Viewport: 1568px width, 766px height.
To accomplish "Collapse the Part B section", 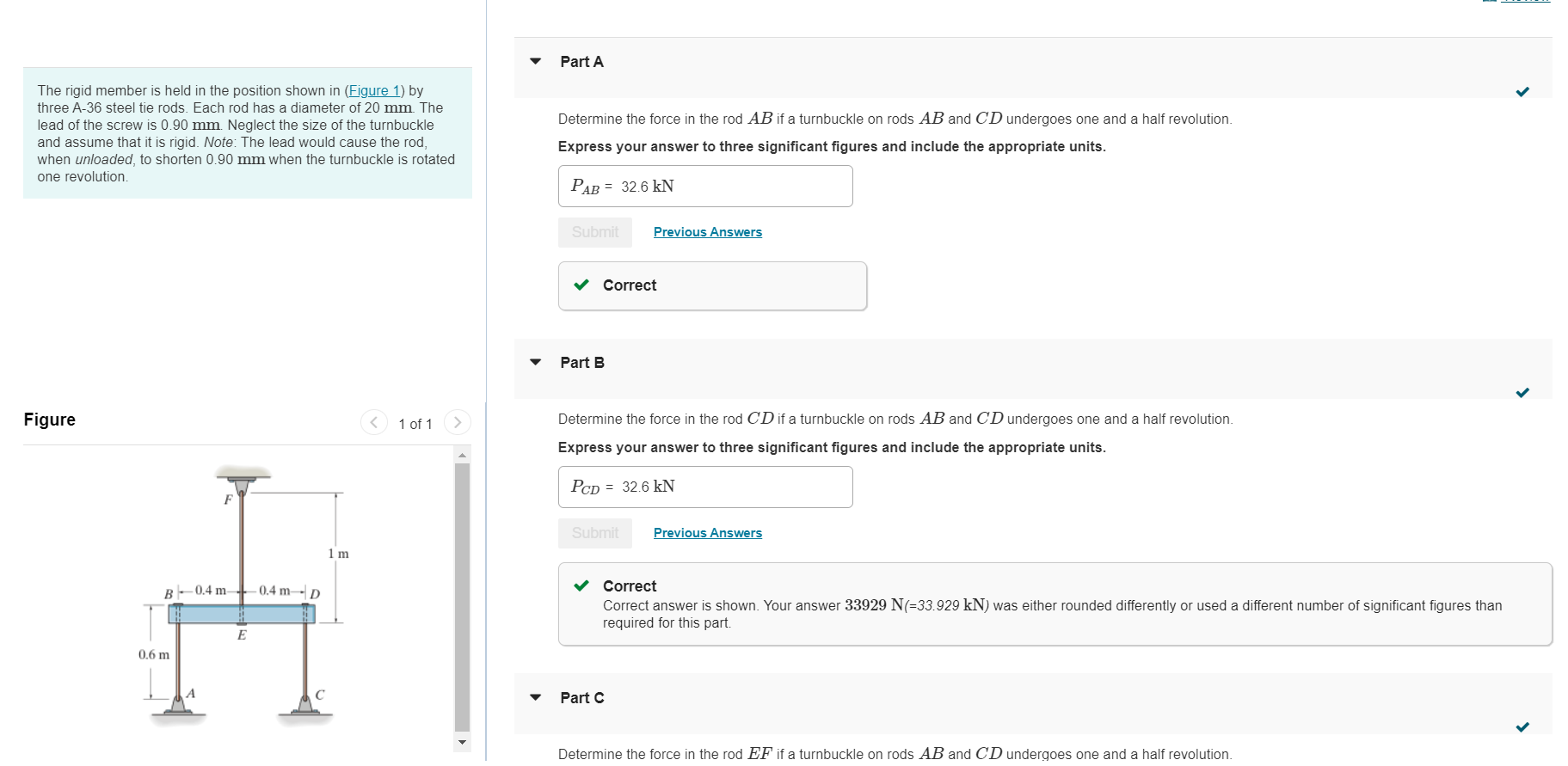I will (536, 363).
